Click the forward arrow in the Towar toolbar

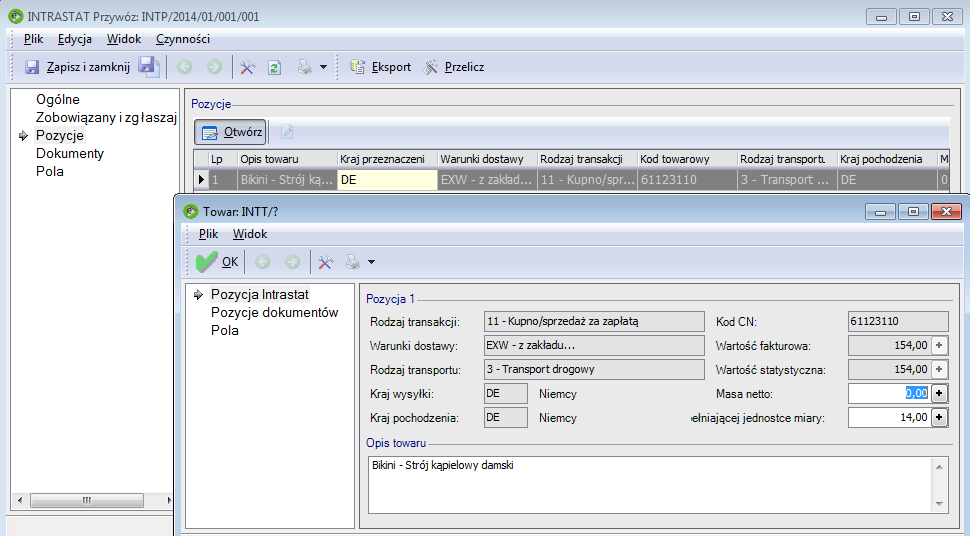(292, 262)
